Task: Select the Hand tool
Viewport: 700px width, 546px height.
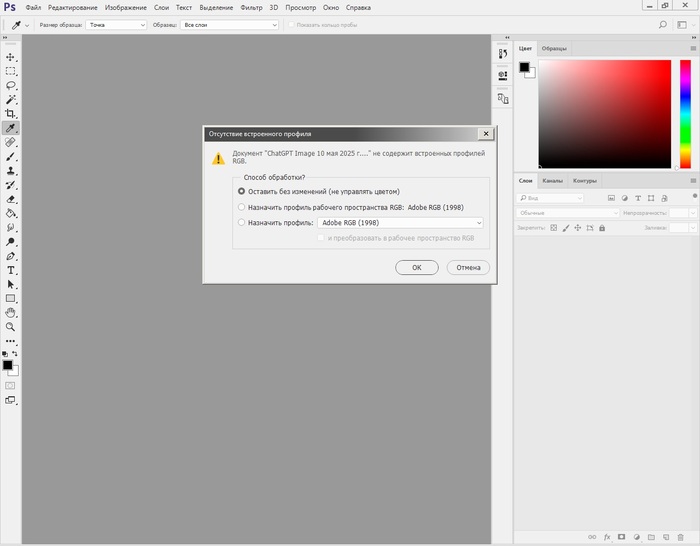Action: point(11,313)
